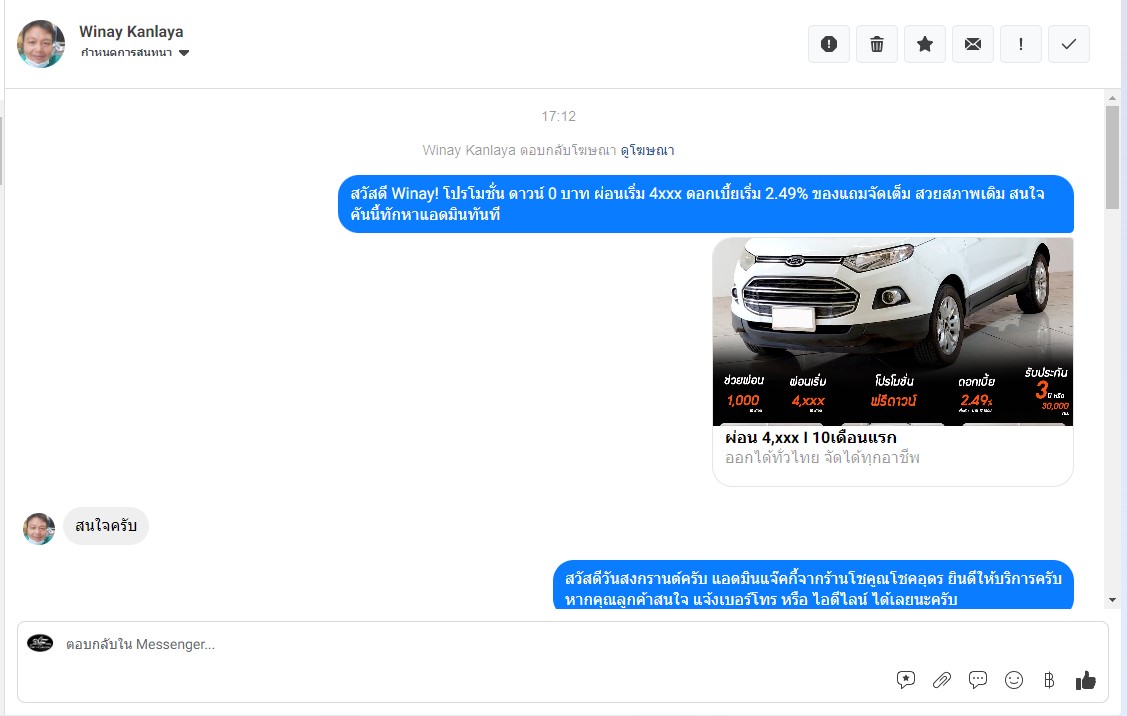Click scrollbar down arrow
Image resolution: width=1127 pixels, height=716 pixels.
pyautogui.click(x=1112, y=600)
